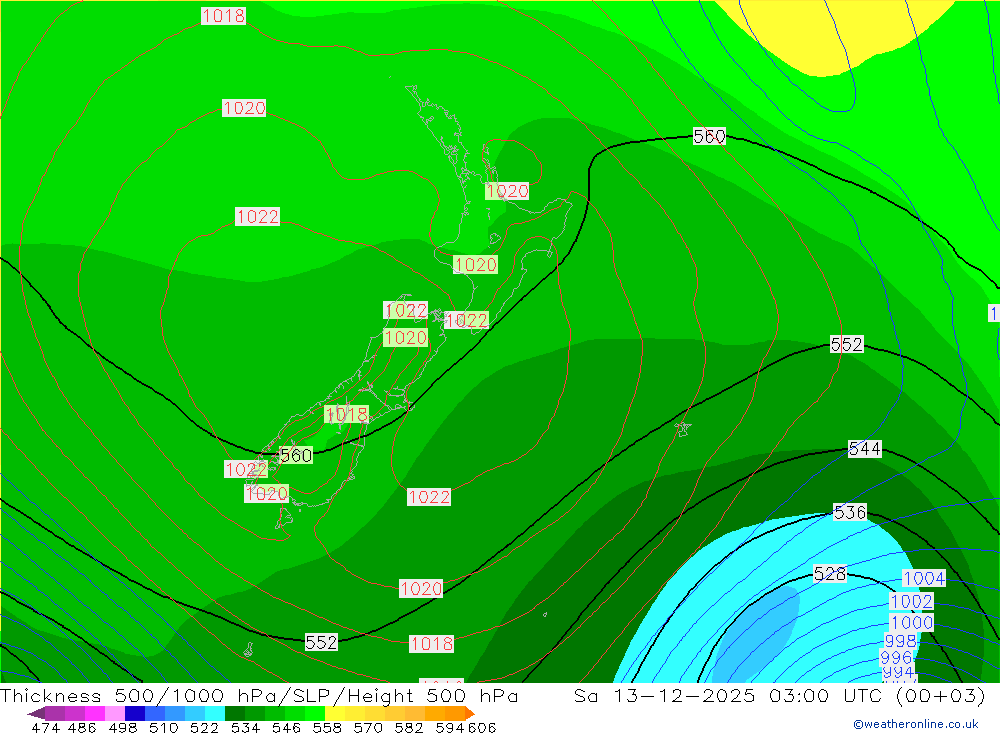Select the dark blue legend swatch
Screen dimensions: 1000x733
tap(135, 713)
